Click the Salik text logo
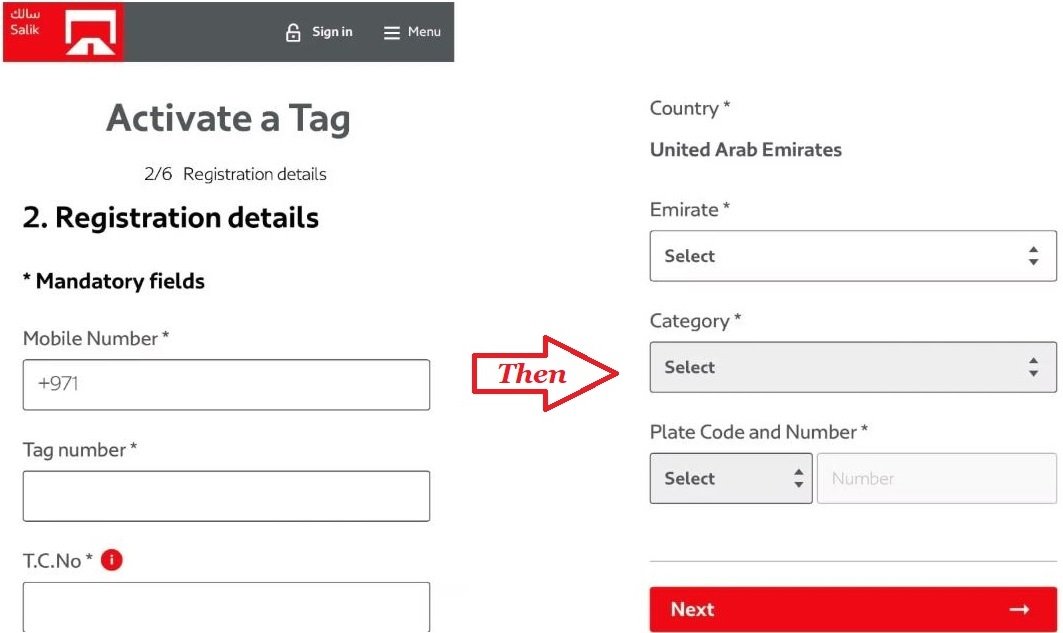 click(x=25, y=22)
